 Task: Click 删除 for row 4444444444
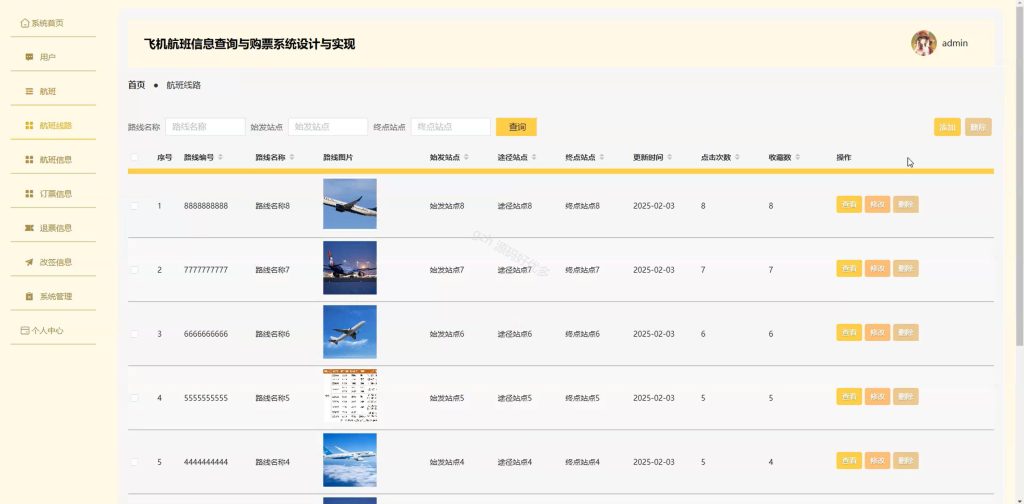tap(906, 460)
